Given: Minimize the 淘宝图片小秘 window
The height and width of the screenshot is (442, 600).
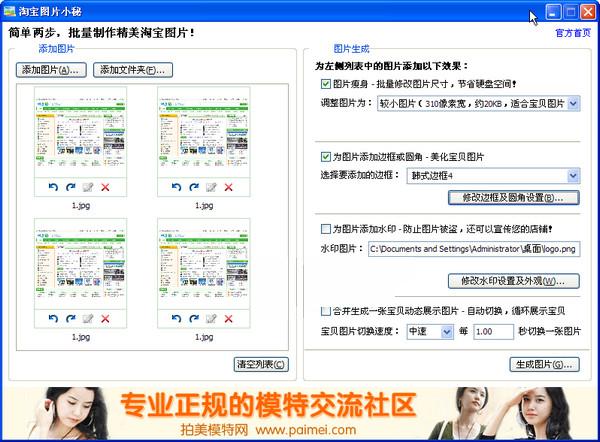Looking at the screenshot, I should click(x=553, y=12).
